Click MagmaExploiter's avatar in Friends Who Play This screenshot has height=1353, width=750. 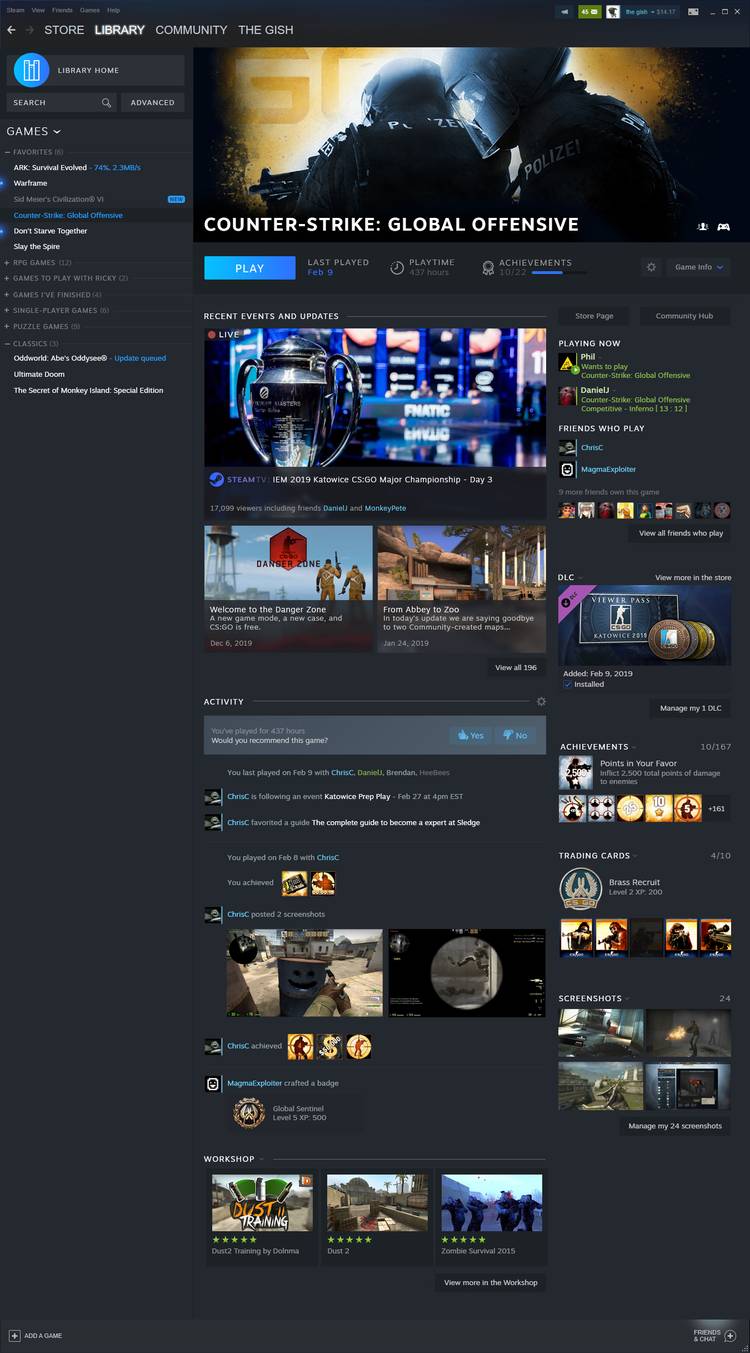tap(567, 469)
